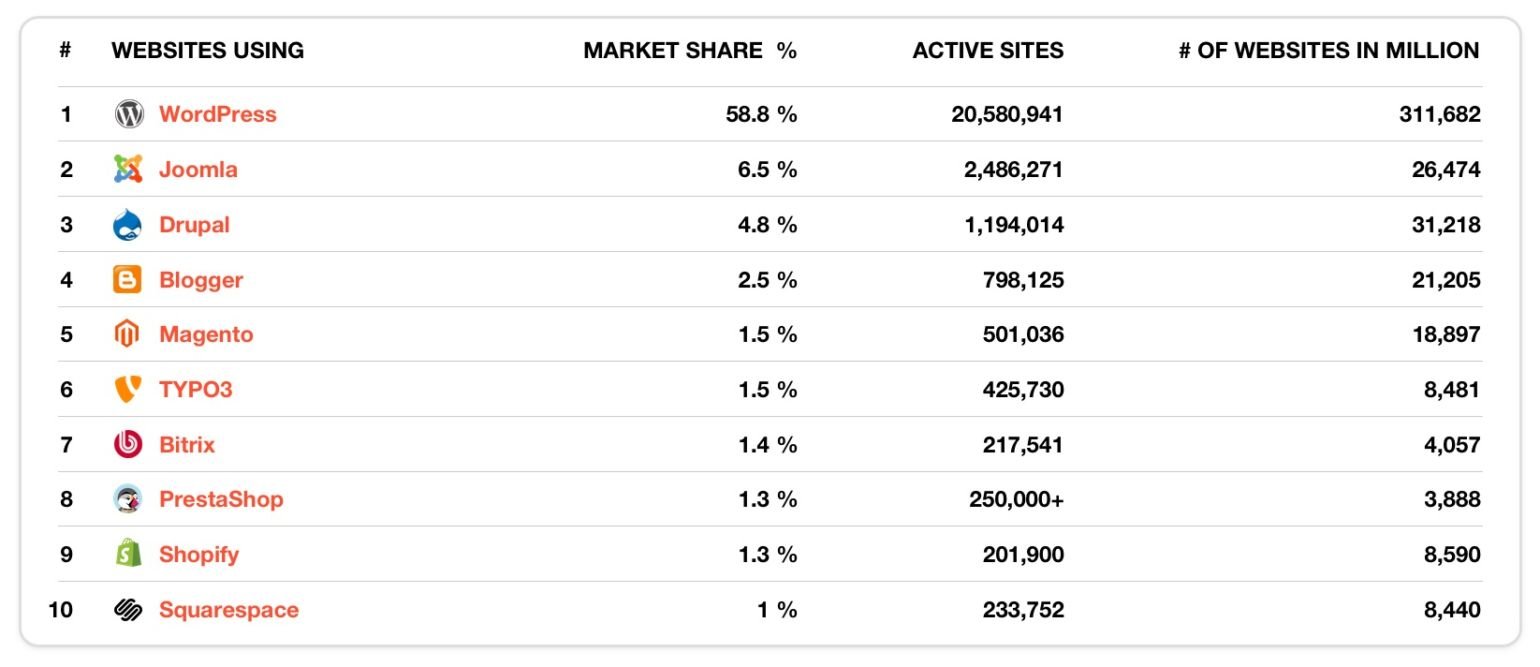This screenshot has width=1540, height=667.
Task: Click the Joomla logo icon
Action: coord(129,169)
